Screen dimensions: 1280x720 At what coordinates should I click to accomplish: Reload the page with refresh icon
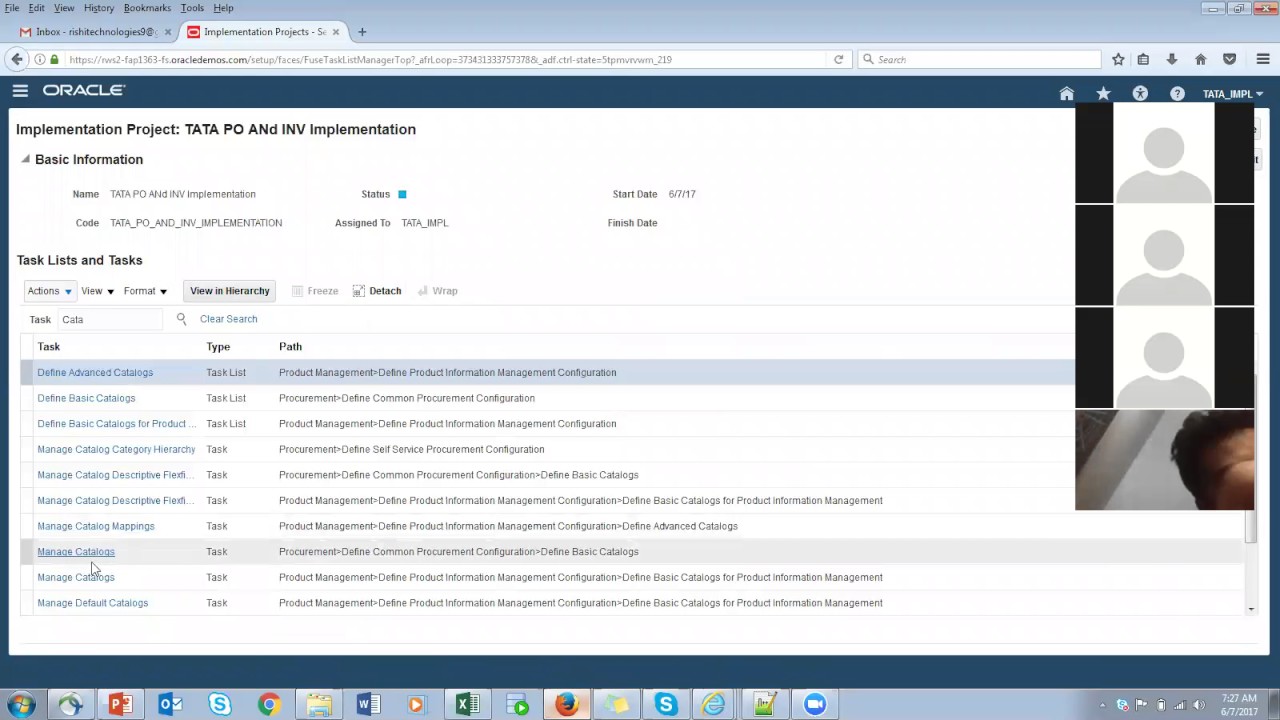click(839, 59)
